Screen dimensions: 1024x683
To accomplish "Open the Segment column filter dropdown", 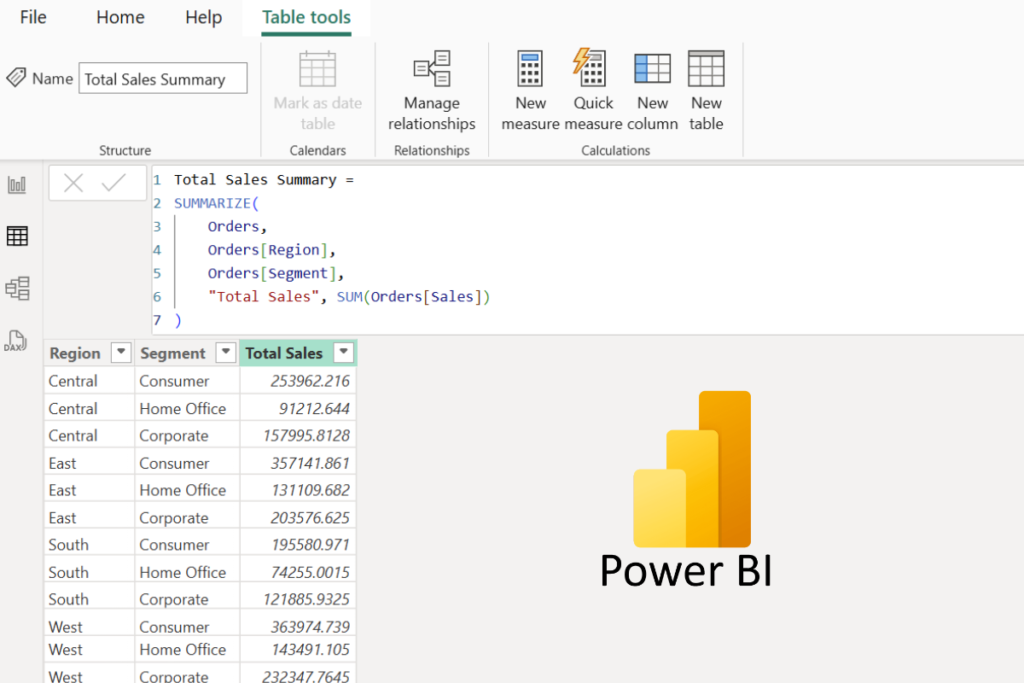I will click(224, 352).
